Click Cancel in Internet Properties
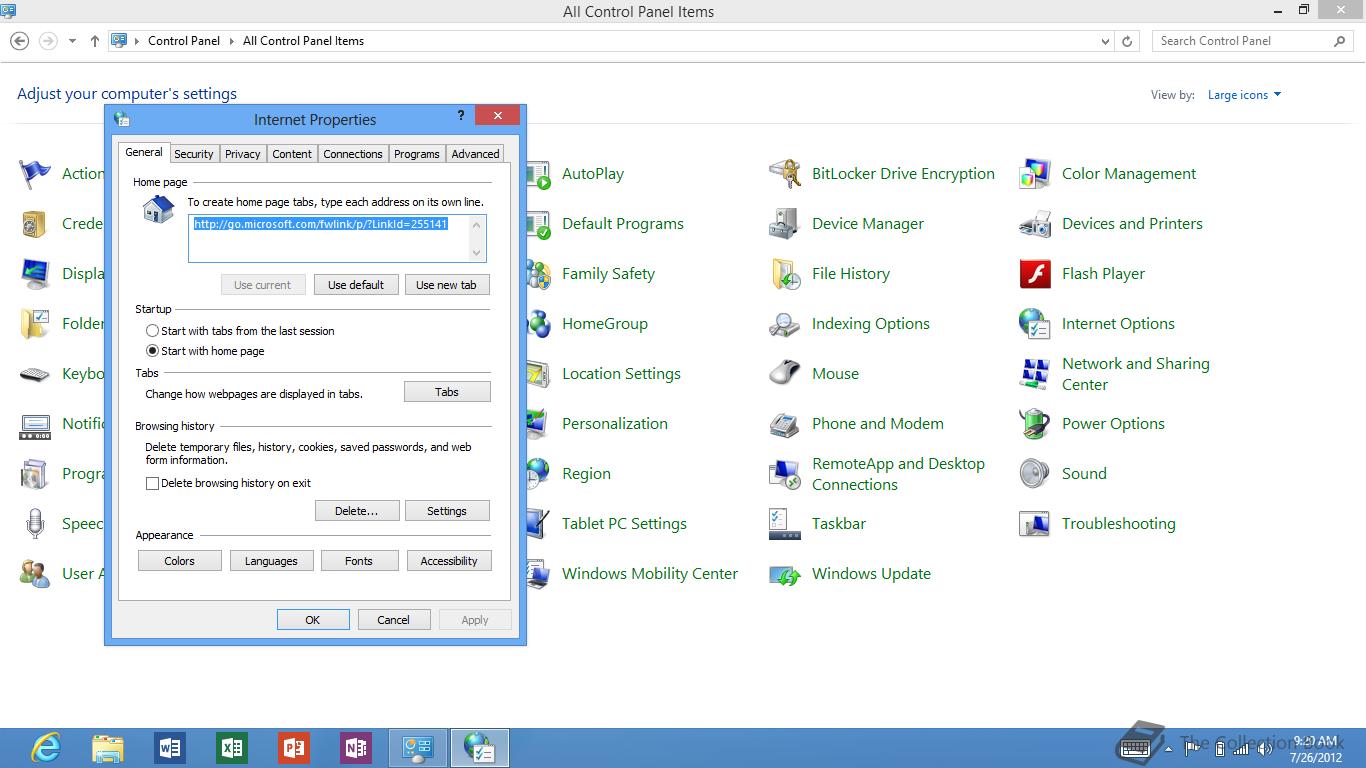 tap(394, 620)
